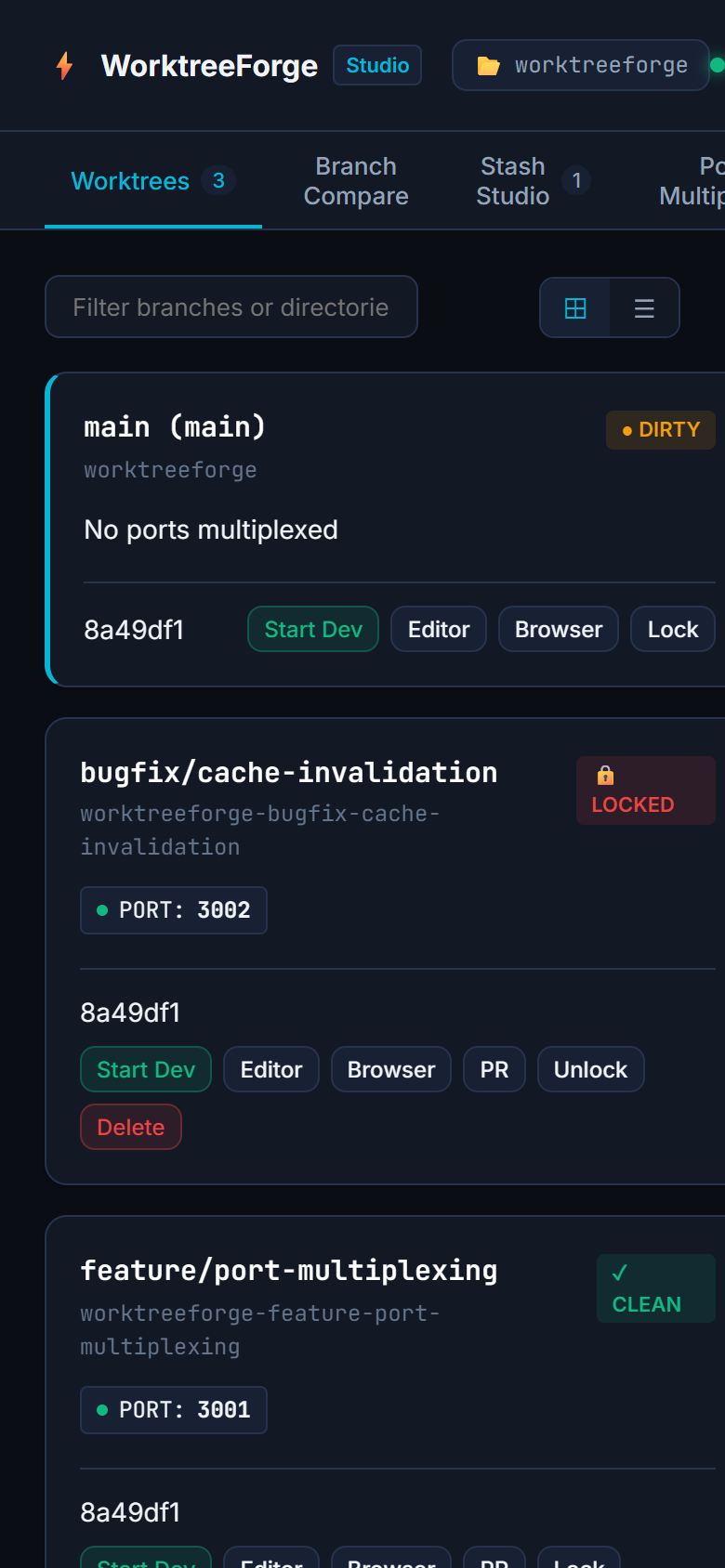Click the CLEAN checkmark status badge

(656, 1288)
